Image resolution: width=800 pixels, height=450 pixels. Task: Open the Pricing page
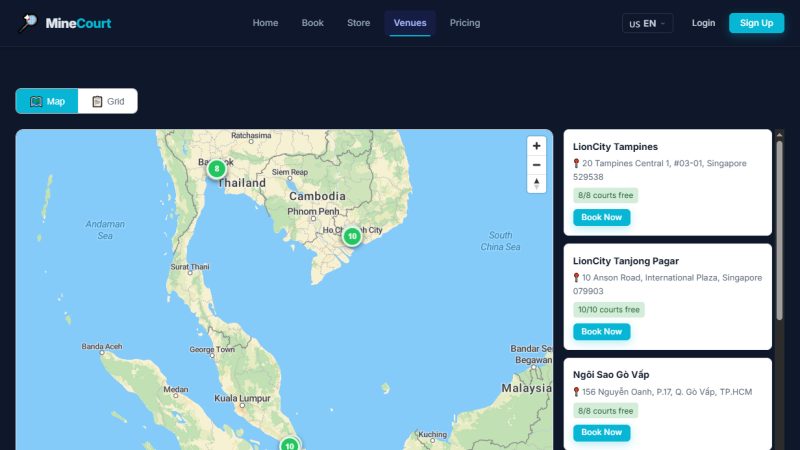[x=465, y=23]
